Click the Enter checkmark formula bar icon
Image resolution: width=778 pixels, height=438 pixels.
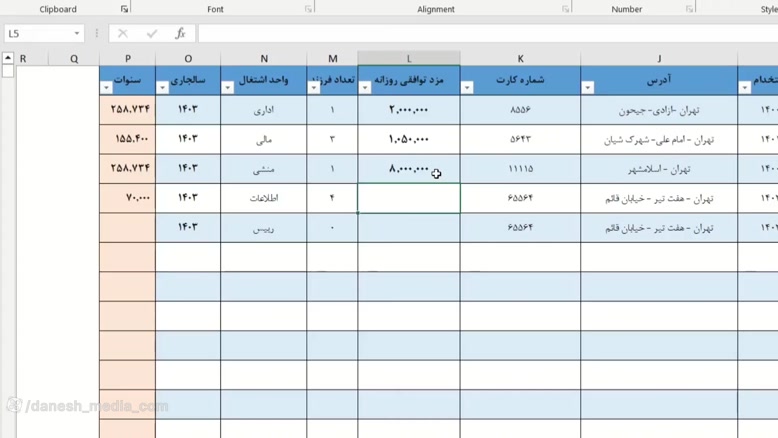tap(152, 33)
